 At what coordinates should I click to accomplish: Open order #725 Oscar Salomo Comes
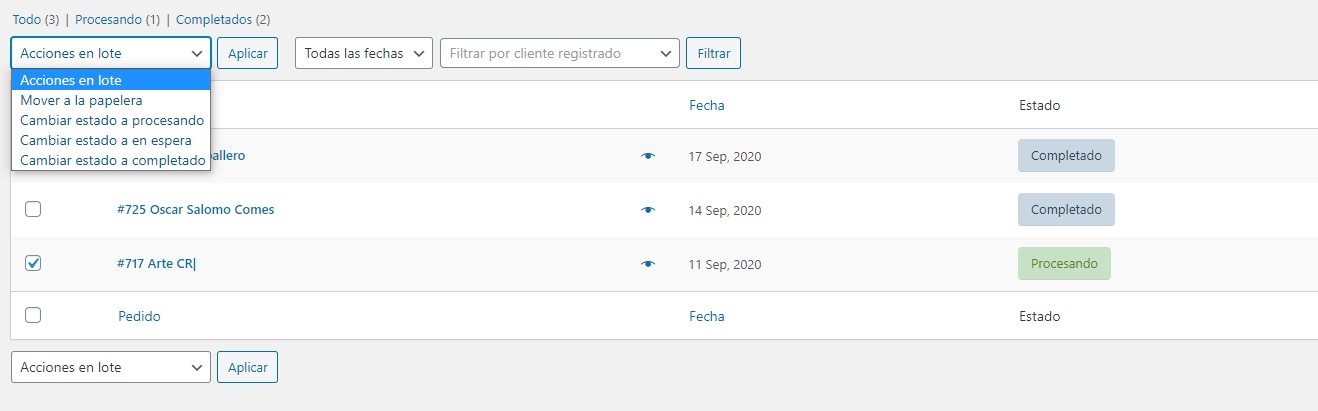tap(196, 210)
